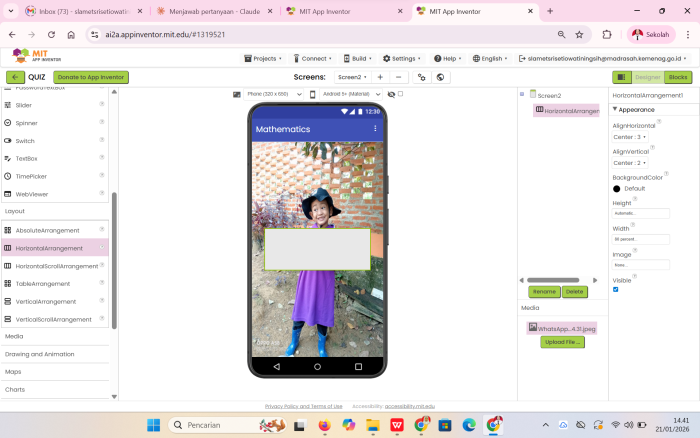
Task: Open the AlignVertical Center : 2 dropdown
Action: 629,163
